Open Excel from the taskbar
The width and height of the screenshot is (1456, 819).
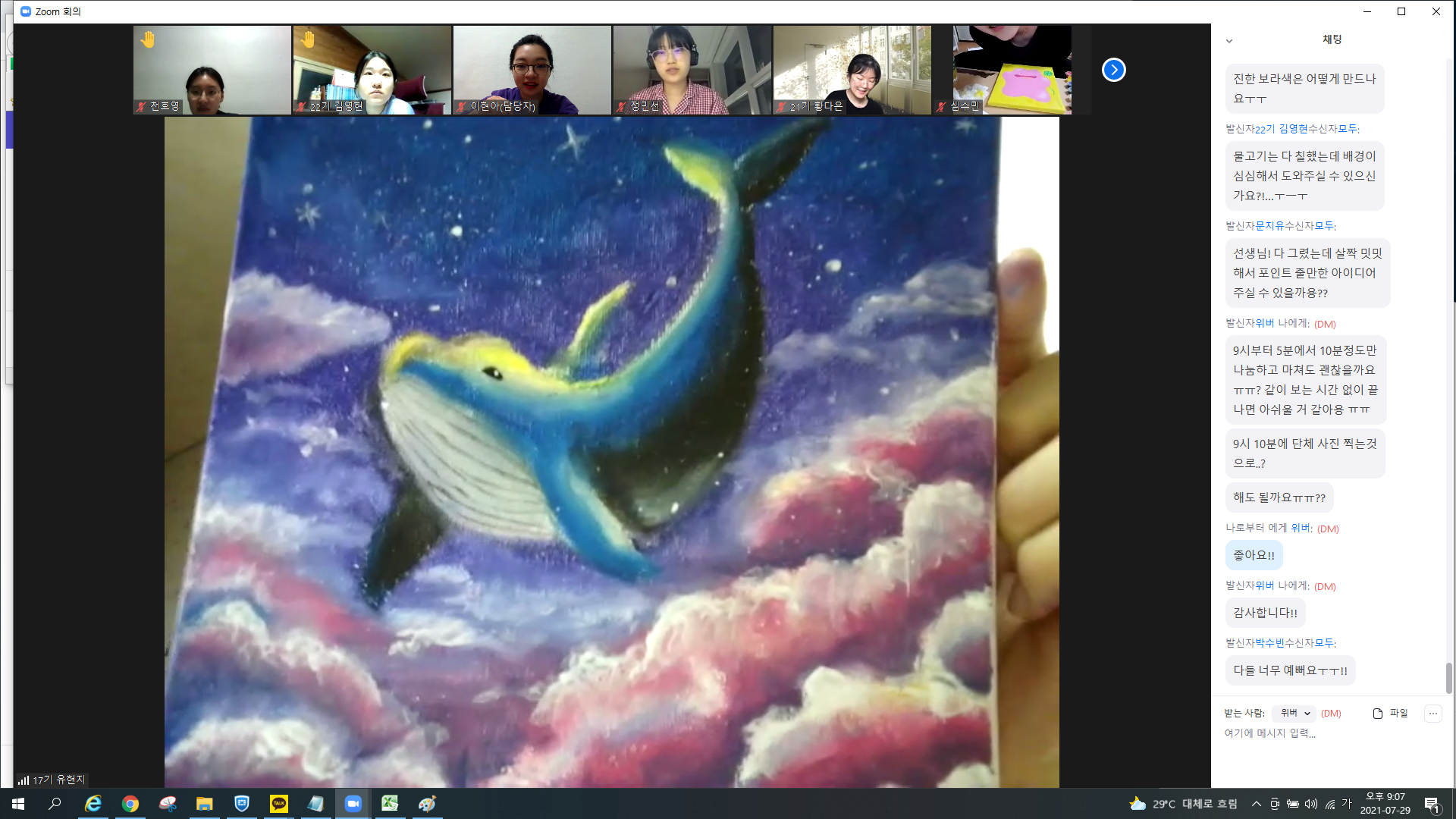point(390,804)
